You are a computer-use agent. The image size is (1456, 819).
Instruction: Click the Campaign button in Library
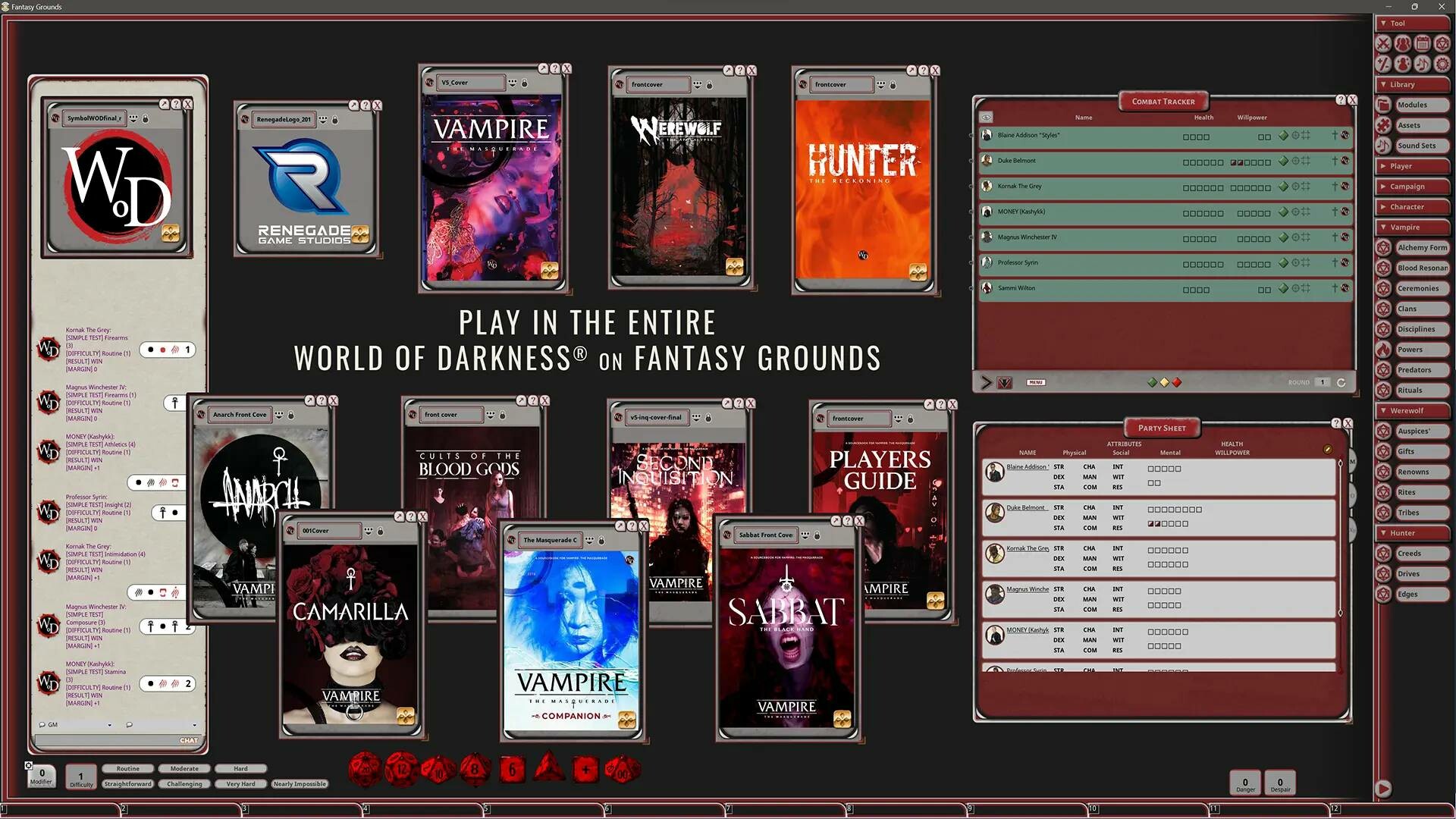1413,186
